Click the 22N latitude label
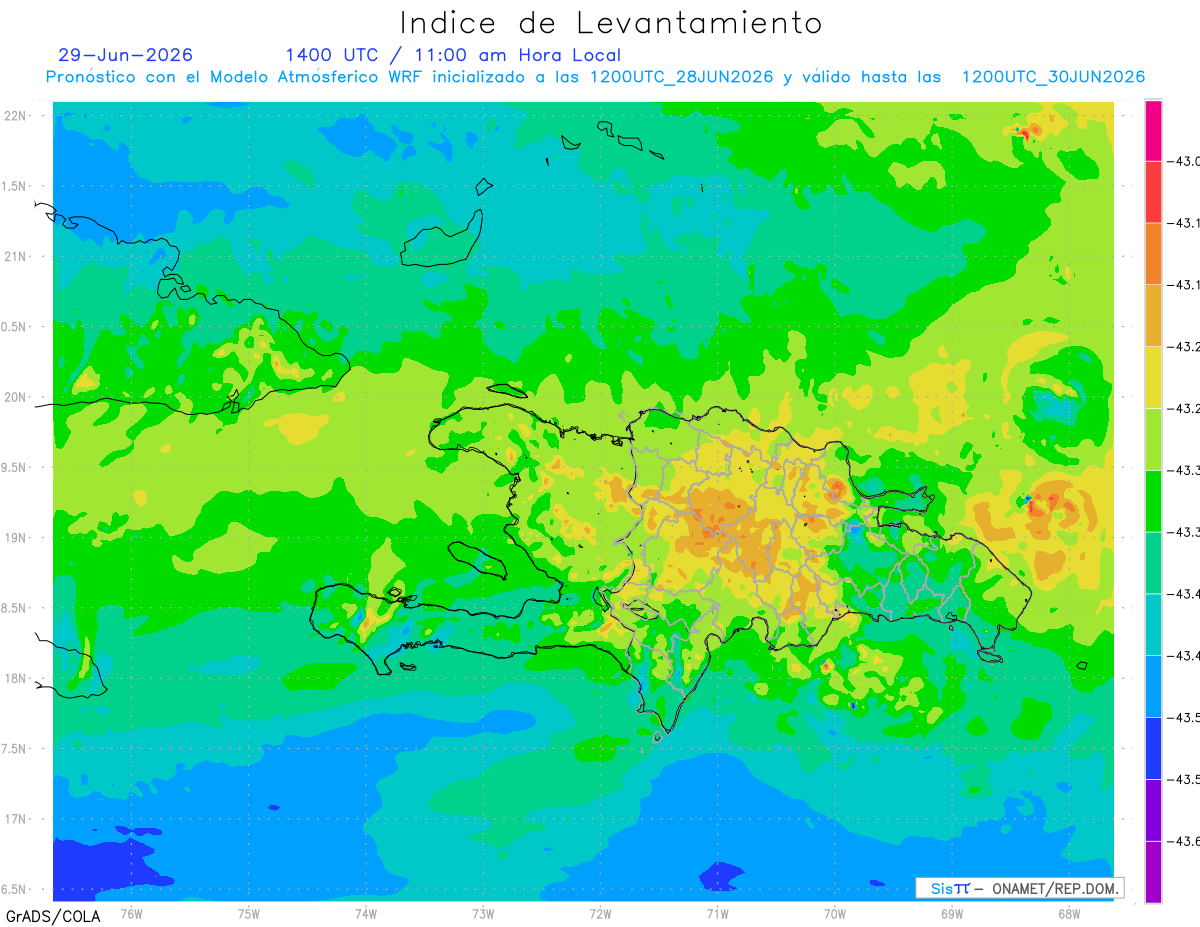The height and width of the screenshot is (927, 1200). click(x=17, y=116)
